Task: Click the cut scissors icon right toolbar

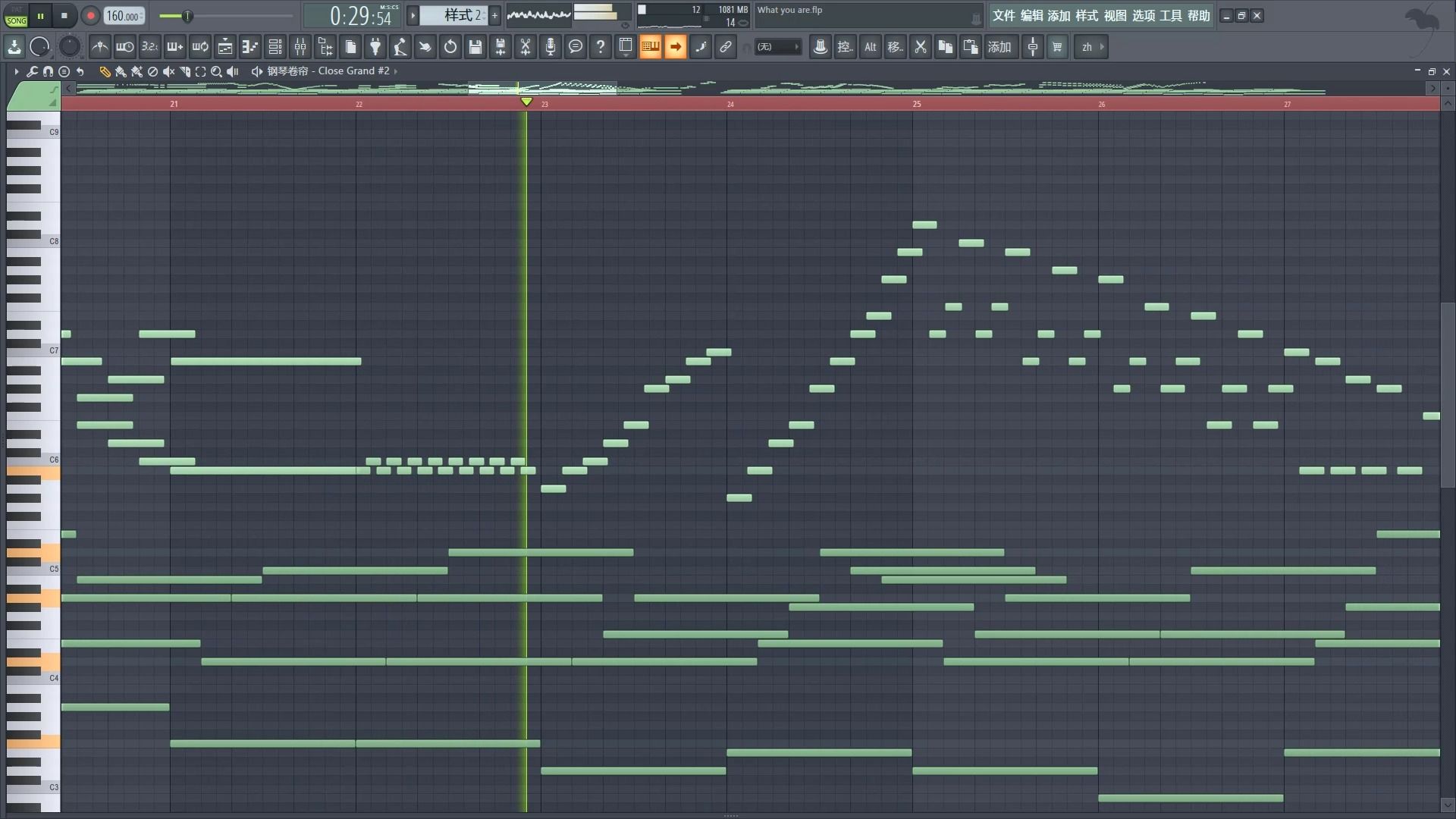Action: (921, 47)
